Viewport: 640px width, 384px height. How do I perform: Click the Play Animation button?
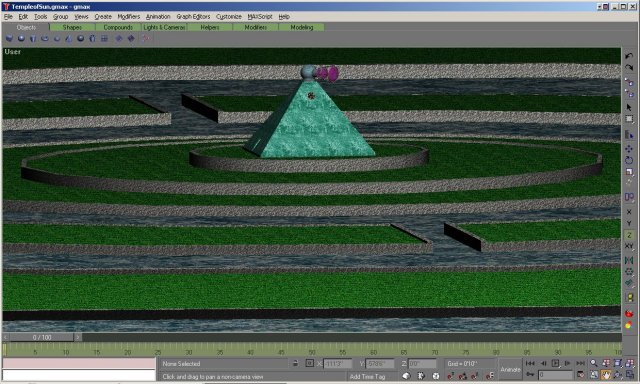[556, 363]
